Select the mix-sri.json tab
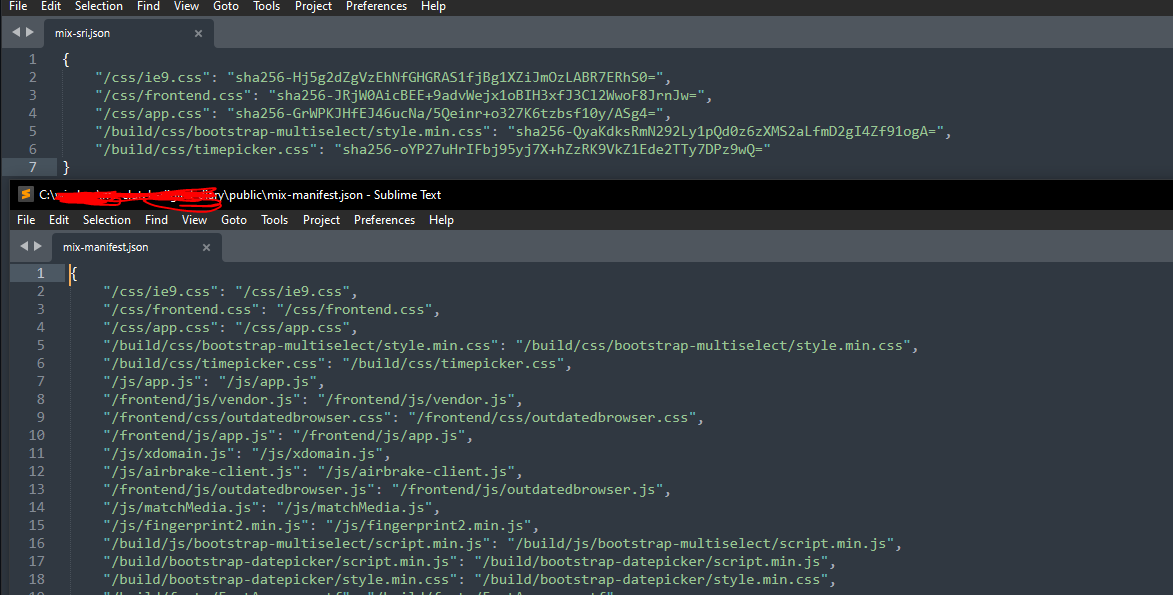1173x595 pixels. [85, 32]
